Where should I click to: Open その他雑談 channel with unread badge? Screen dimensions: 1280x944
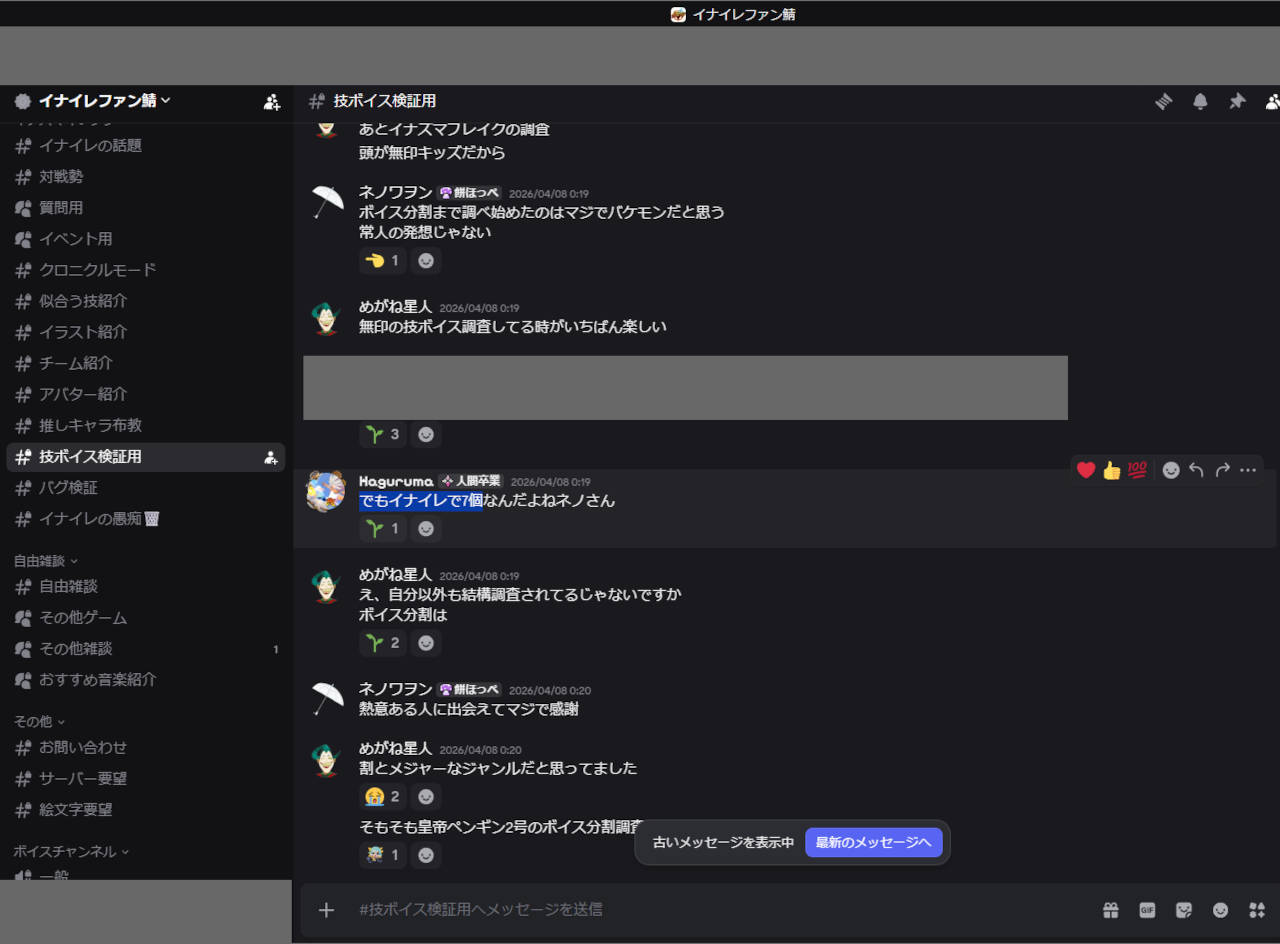pos(146,649)
